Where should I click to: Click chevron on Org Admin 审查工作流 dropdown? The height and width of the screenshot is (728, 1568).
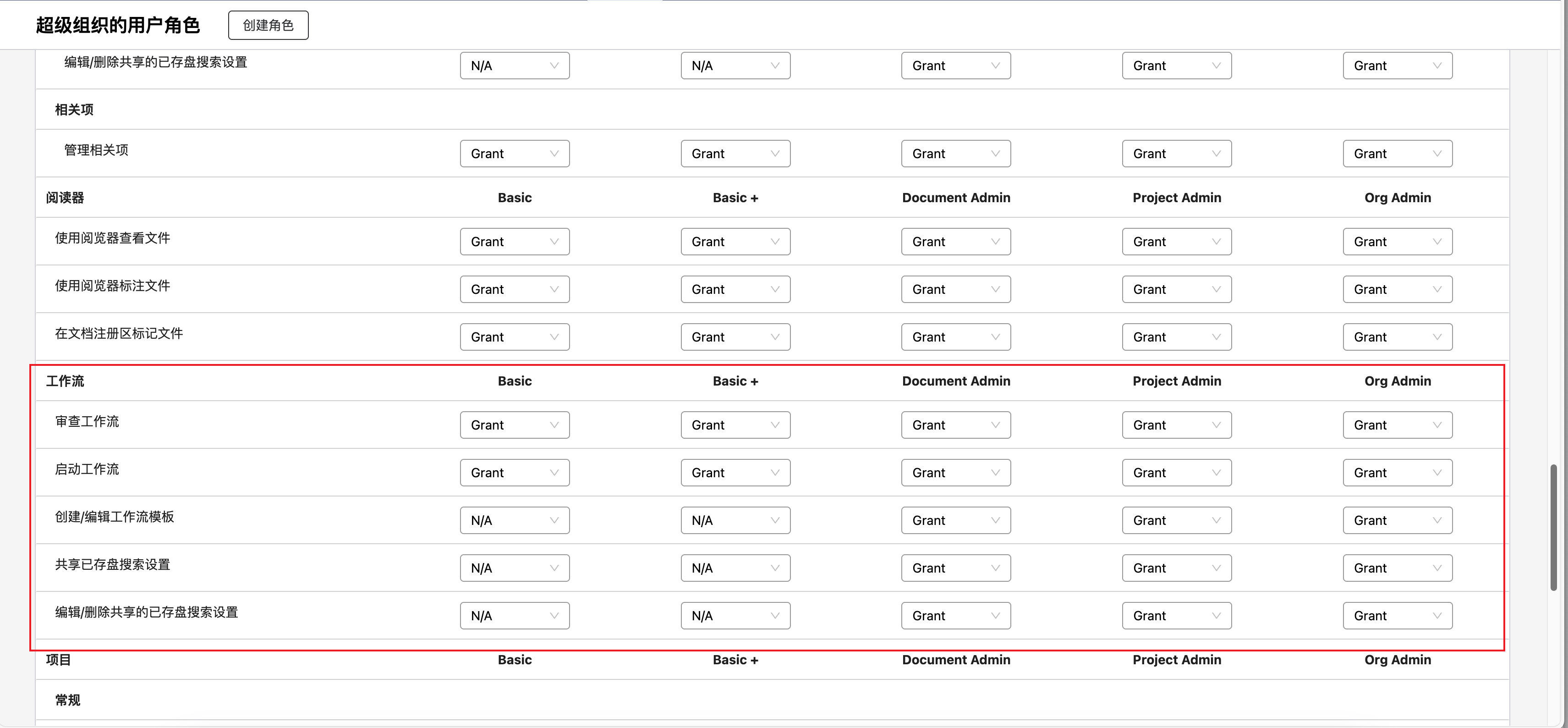click(x=1436, y=425)
